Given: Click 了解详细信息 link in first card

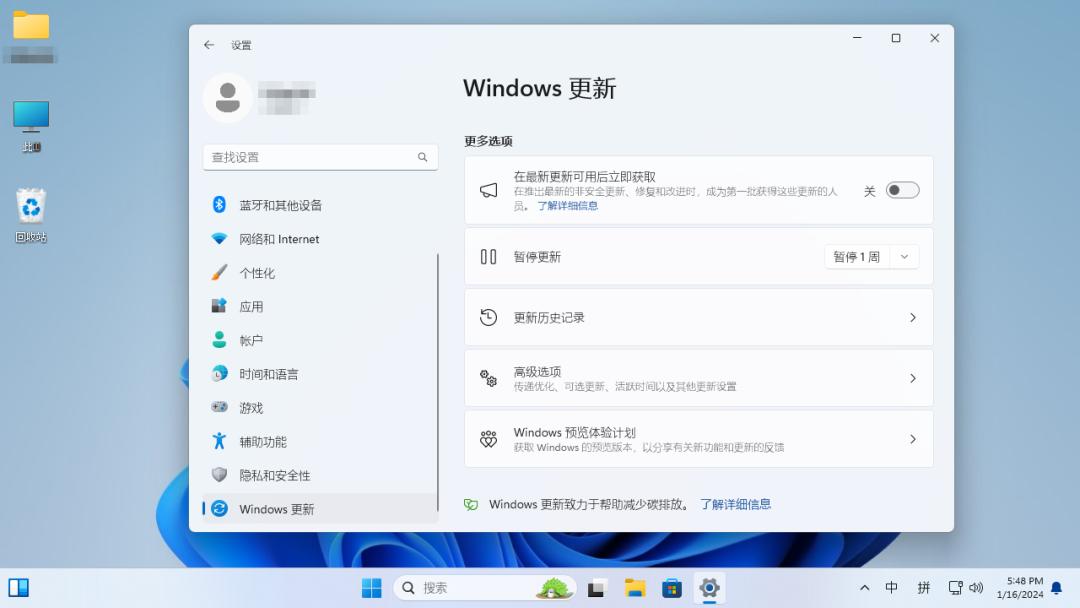Looking at the screenshot, I should 568,206.
